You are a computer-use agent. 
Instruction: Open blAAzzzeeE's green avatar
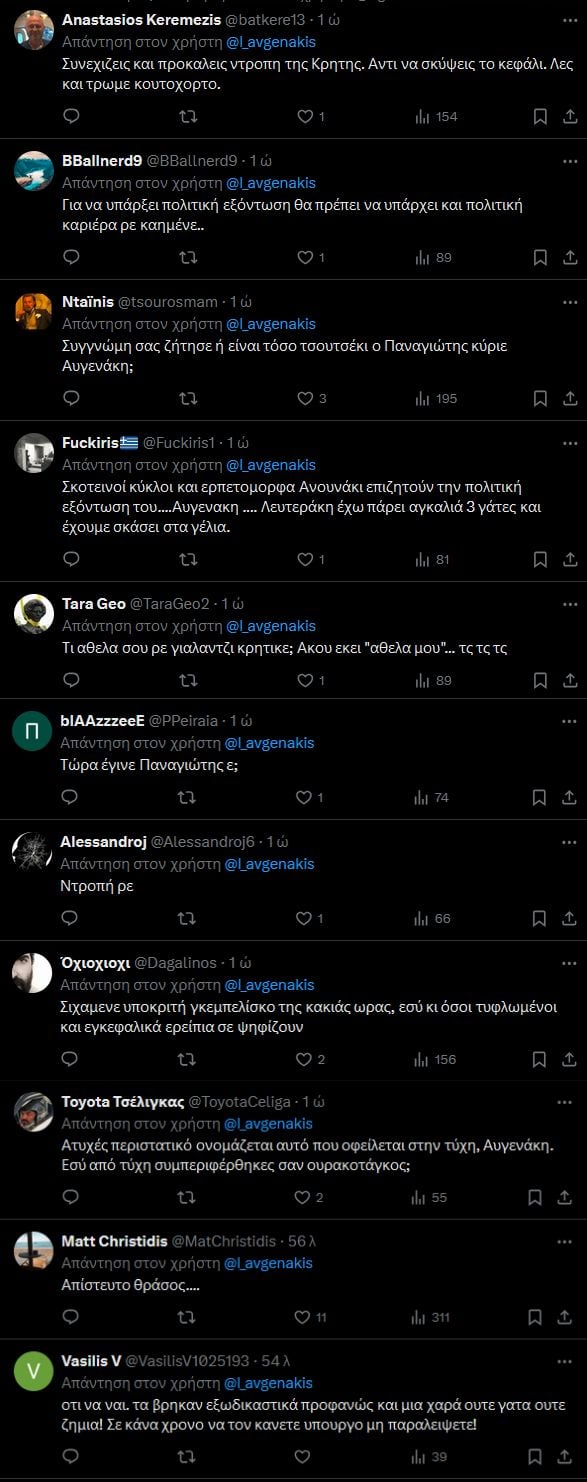click(x=33, y=732)
